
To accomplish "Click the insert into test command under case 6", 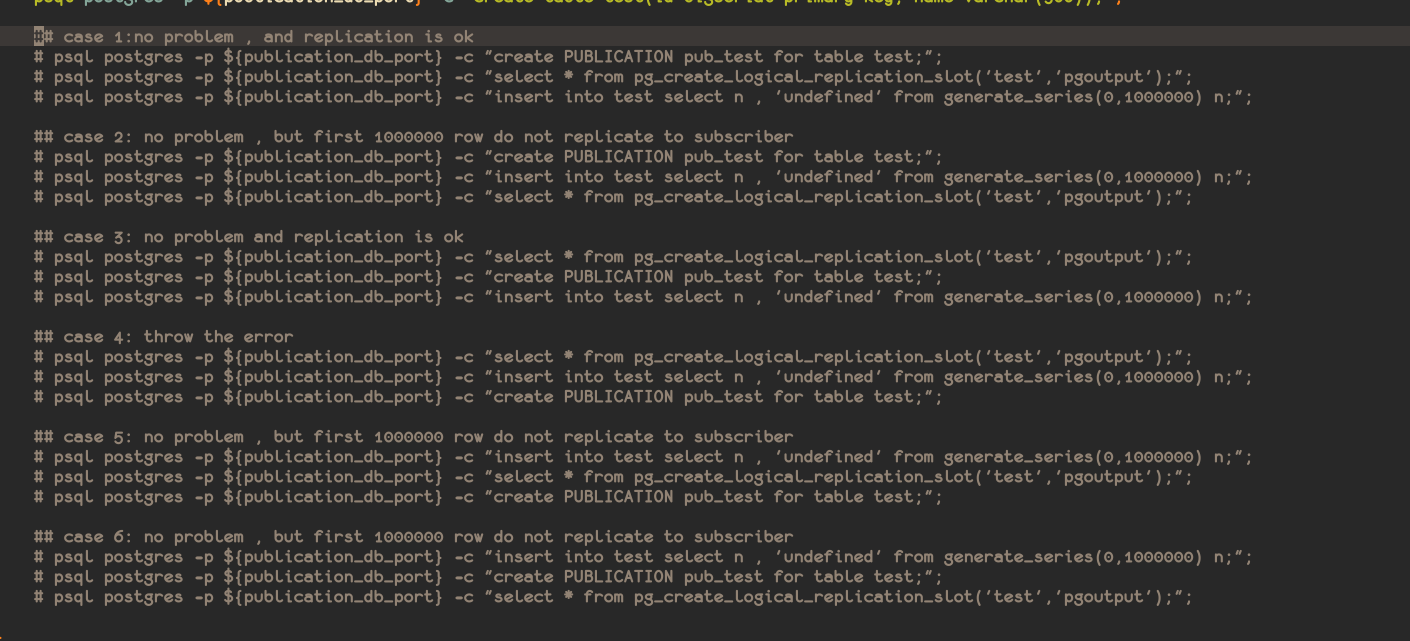I will [643, 557].
